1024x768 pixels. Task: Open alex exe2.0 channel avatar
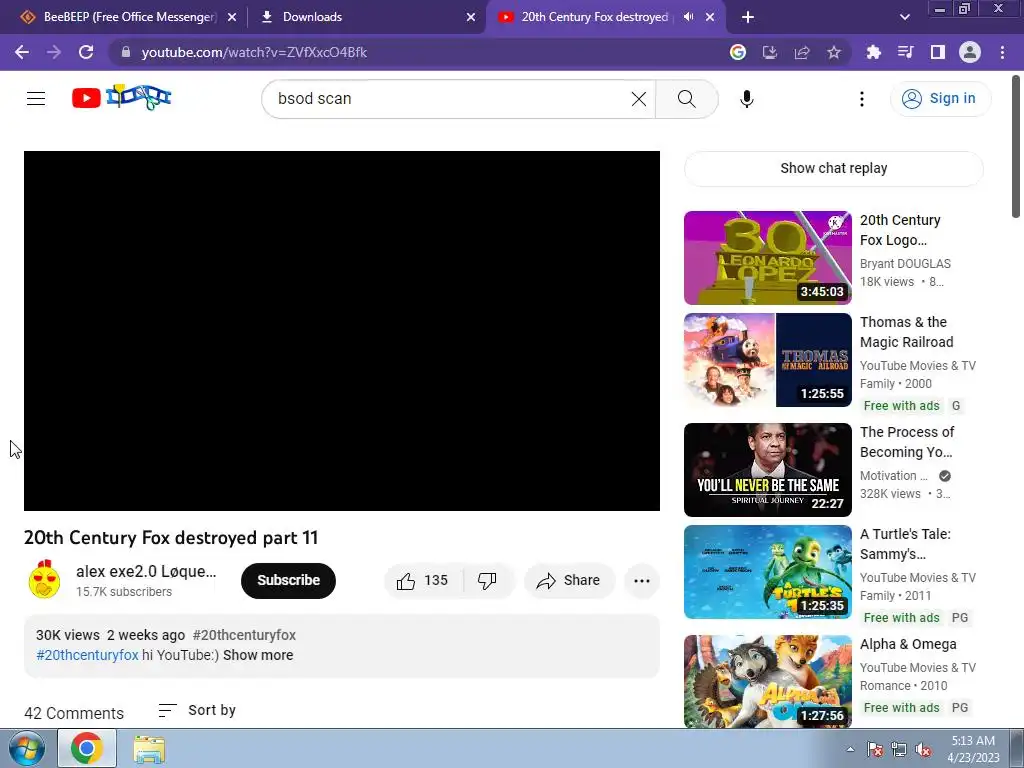point(44,580)
